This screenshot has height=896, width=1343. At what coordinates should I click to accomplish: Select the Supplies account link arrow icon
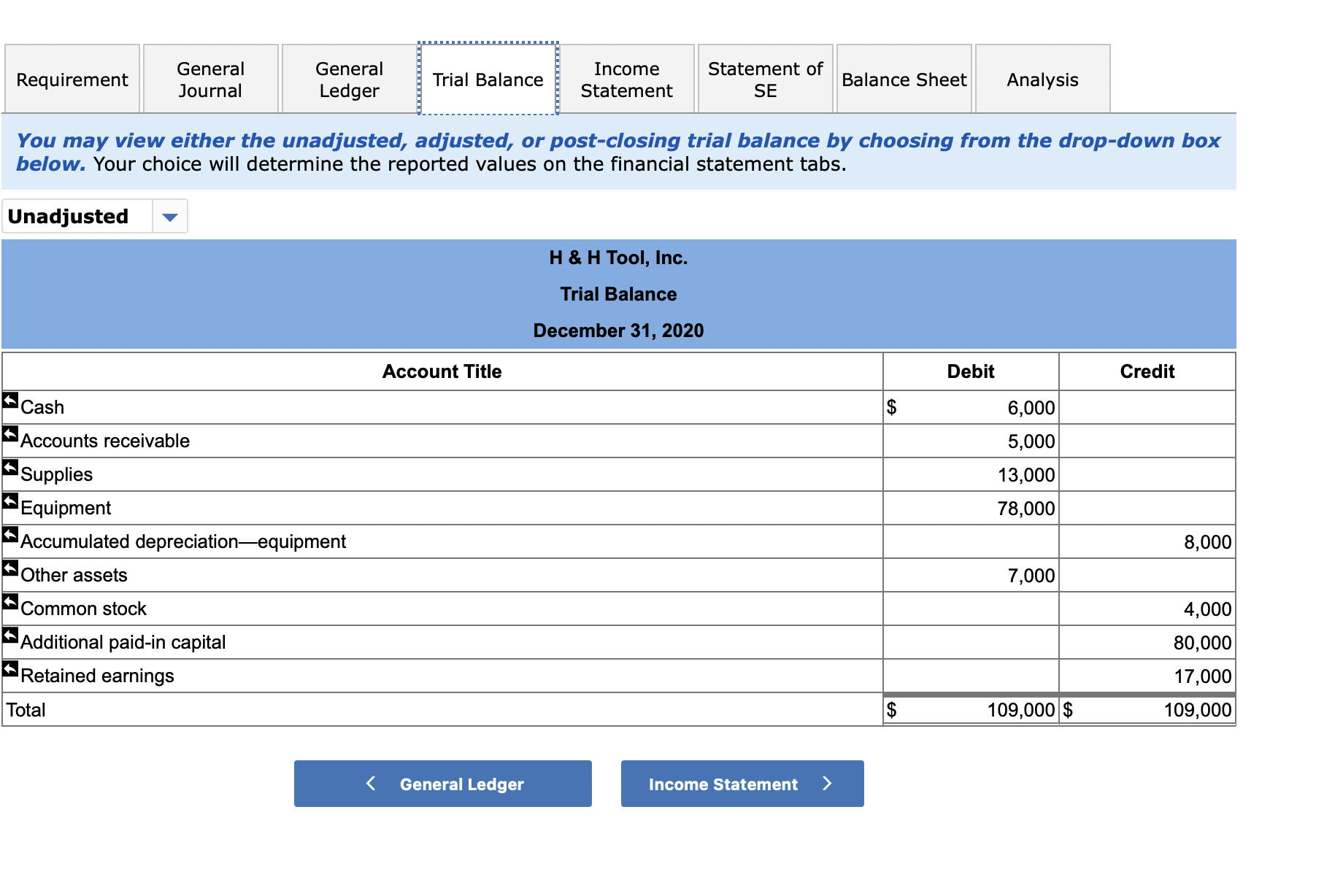pyautogui.click(x=10, y=467)
